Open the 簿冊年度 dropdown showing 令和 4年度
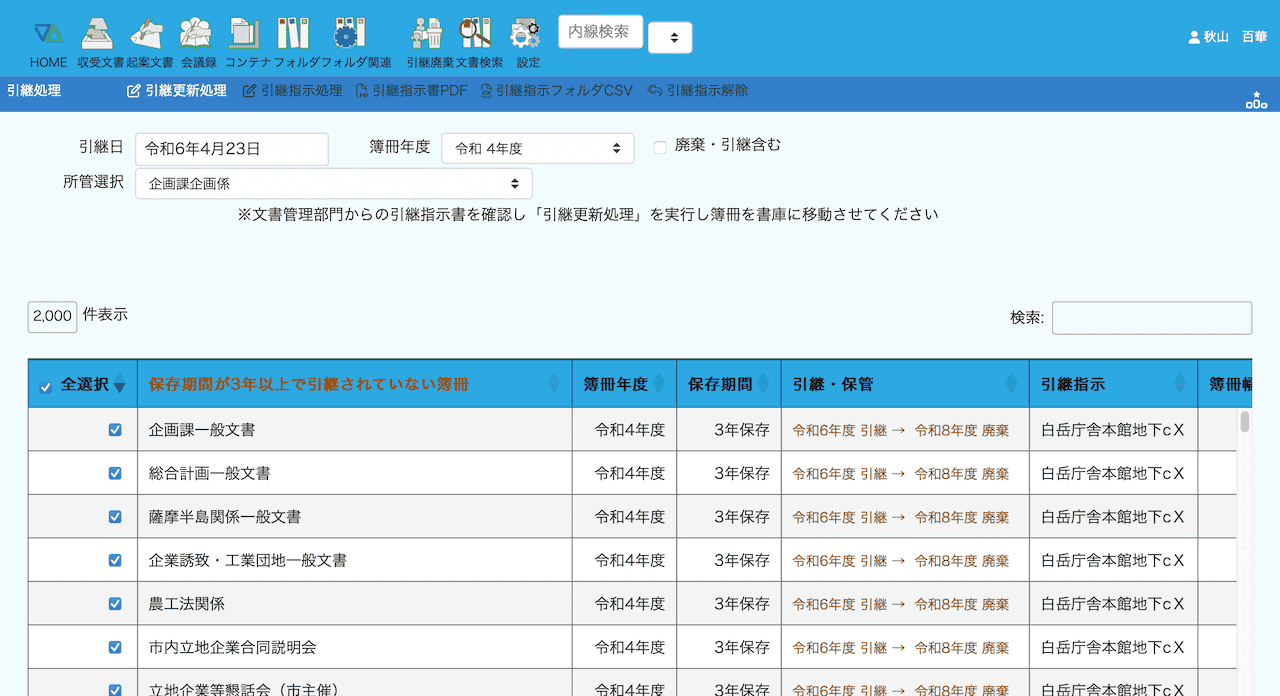Viewport: 1280px width, 696px height. click(537, 149)
